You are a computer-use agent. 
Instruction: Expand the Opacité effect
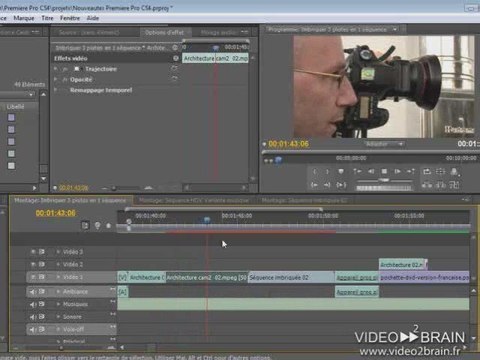56,80
